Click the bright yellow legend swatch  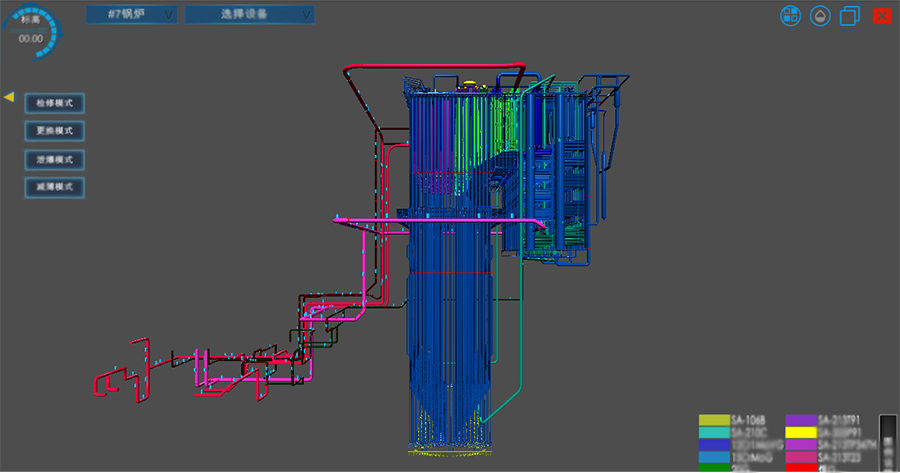pyautogui.click(x=801, y=433)
